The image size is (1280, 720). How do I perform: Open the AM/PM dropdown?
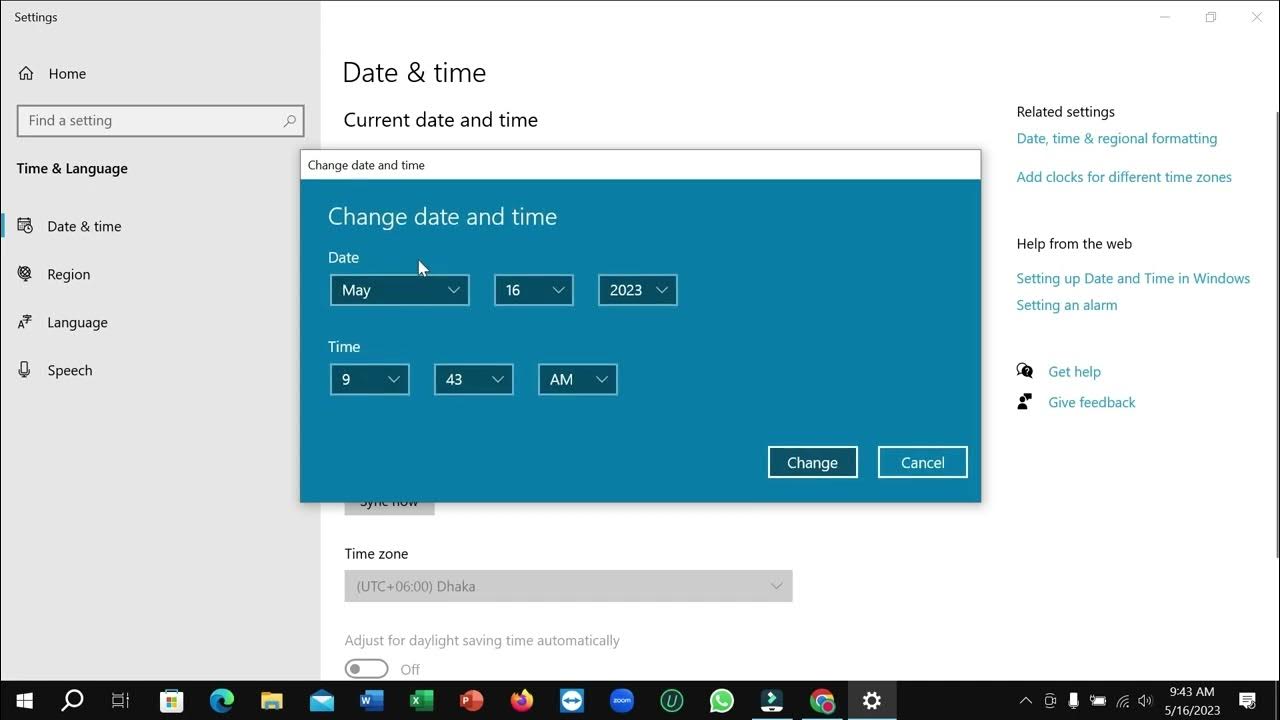[578, 379]
